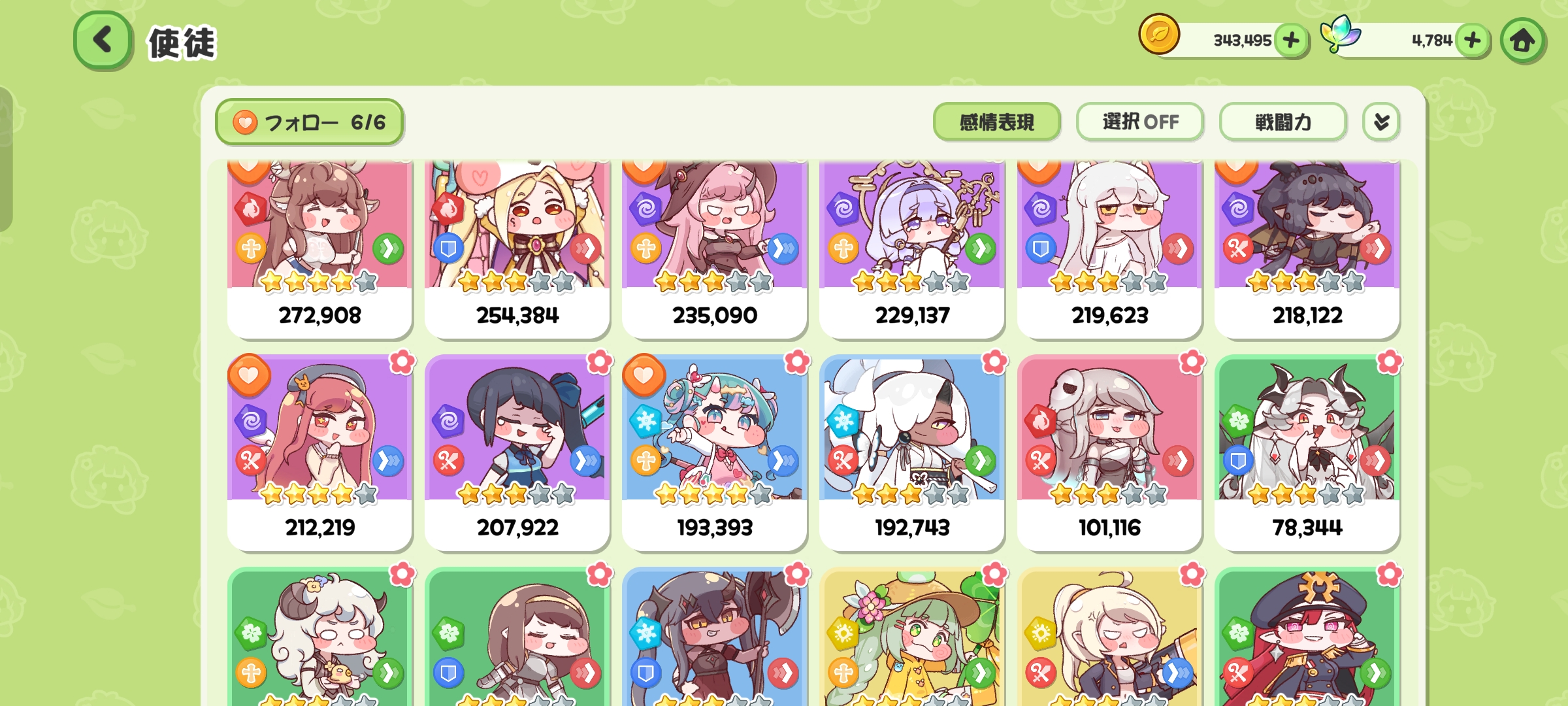The height and width of the screenshot is (706, 1568).
Task: Open the 感情表現 tab
Action: click(996, 122)
